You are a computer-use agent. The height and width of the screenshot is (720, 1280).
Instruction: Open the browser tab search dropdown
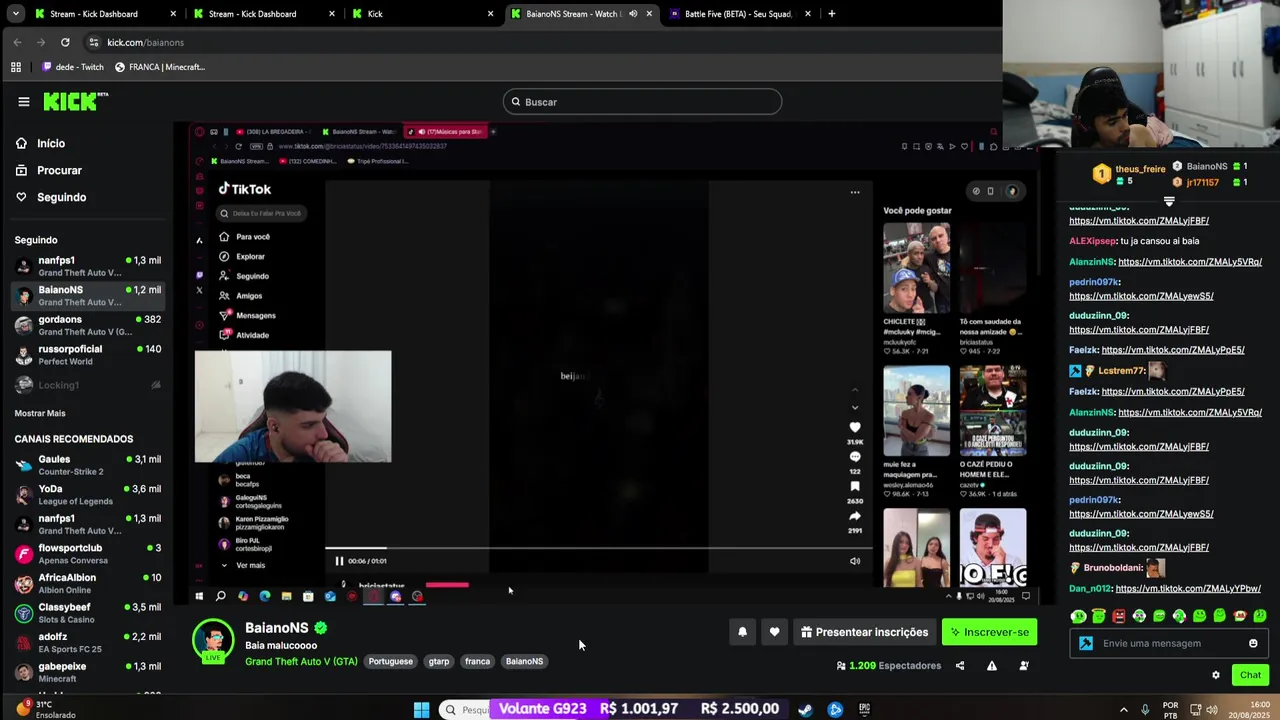click(16, 14)
